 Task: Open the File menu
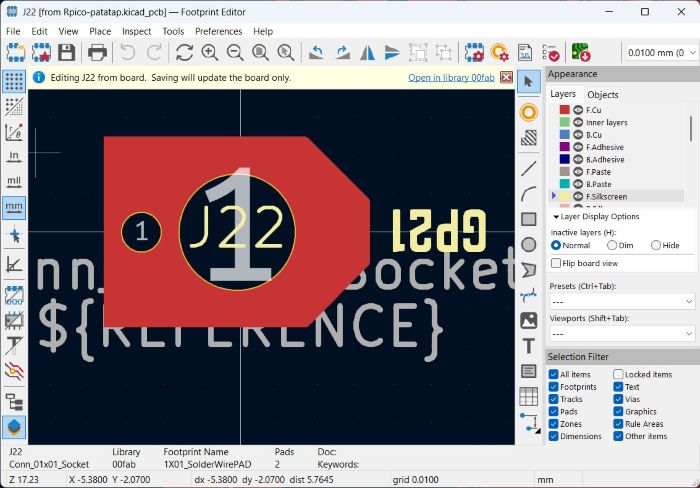13,31
